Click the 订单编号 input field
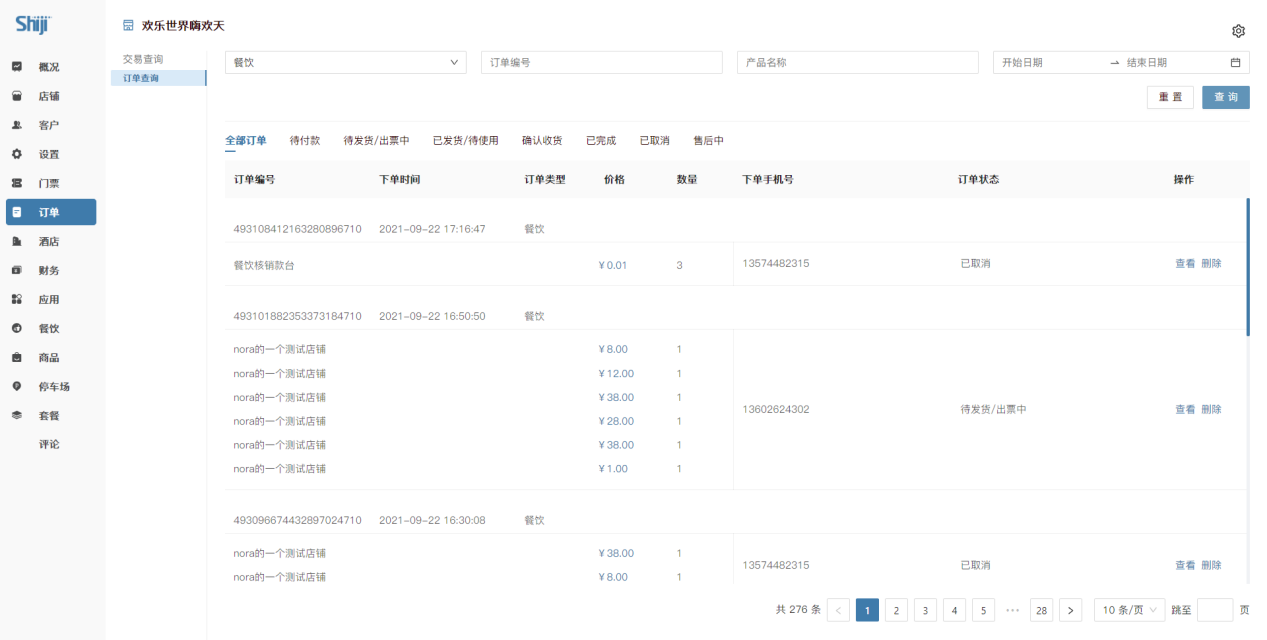The image size is (1267, 640). [x=602, y=62]
